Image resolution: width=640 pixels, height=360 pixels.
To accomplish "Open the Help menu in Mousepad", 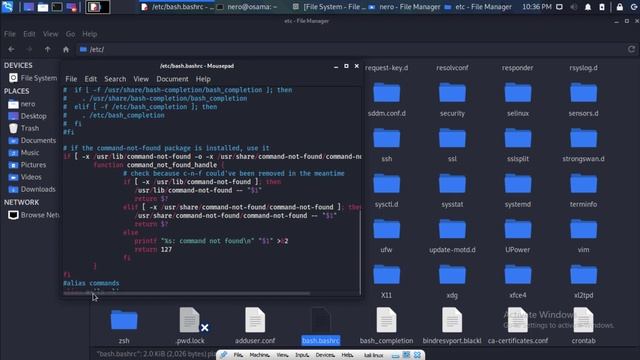I will point(203,79).
